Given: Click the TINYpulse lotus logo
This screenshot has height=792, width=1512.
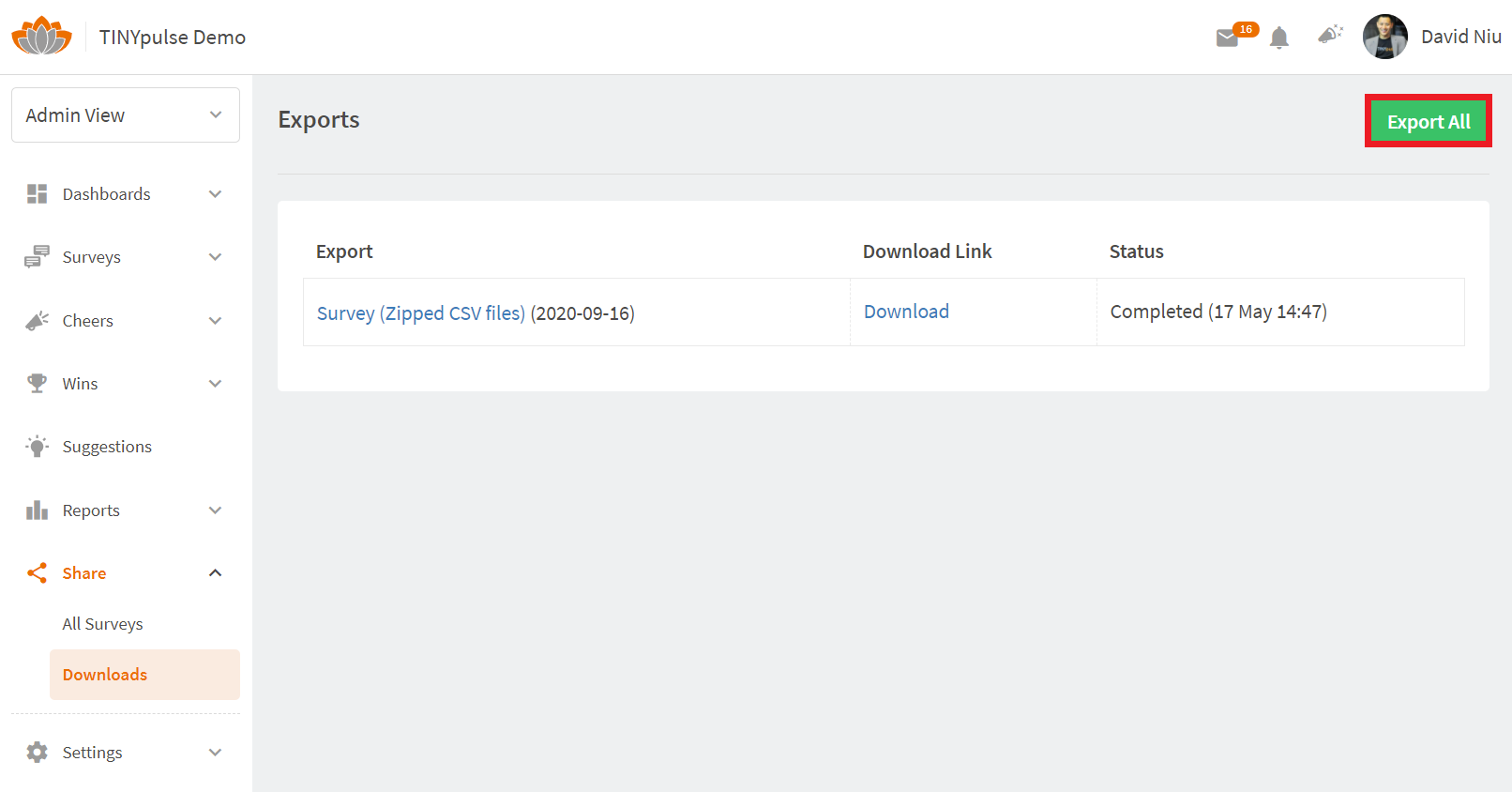Looking at the screenshot, I should pyautogui.click(x=41, y=37).
